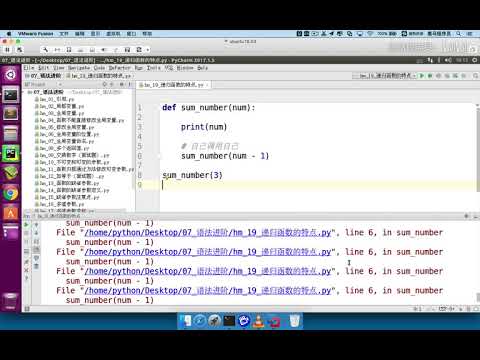Select the hm_19 editor tab
Image resolution: width=480 pixels, height=360 pixels.
[x=174, y=85]
